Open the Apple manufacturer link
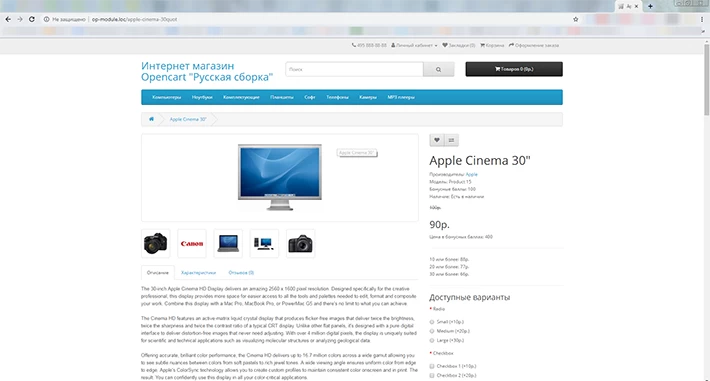 [471, 174]
